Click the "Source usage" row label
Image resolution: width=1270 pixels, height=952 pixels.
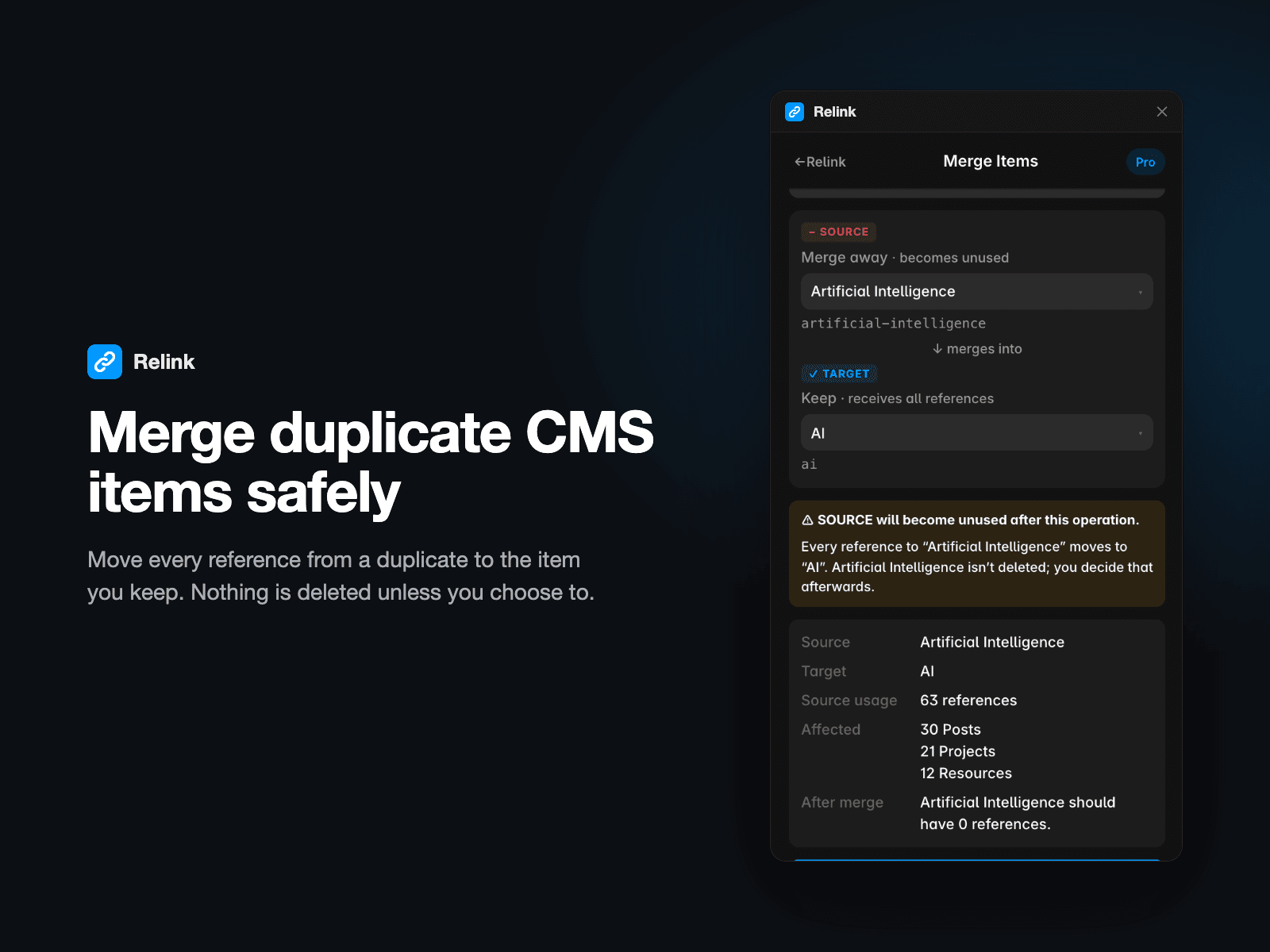tap(849, 701)
